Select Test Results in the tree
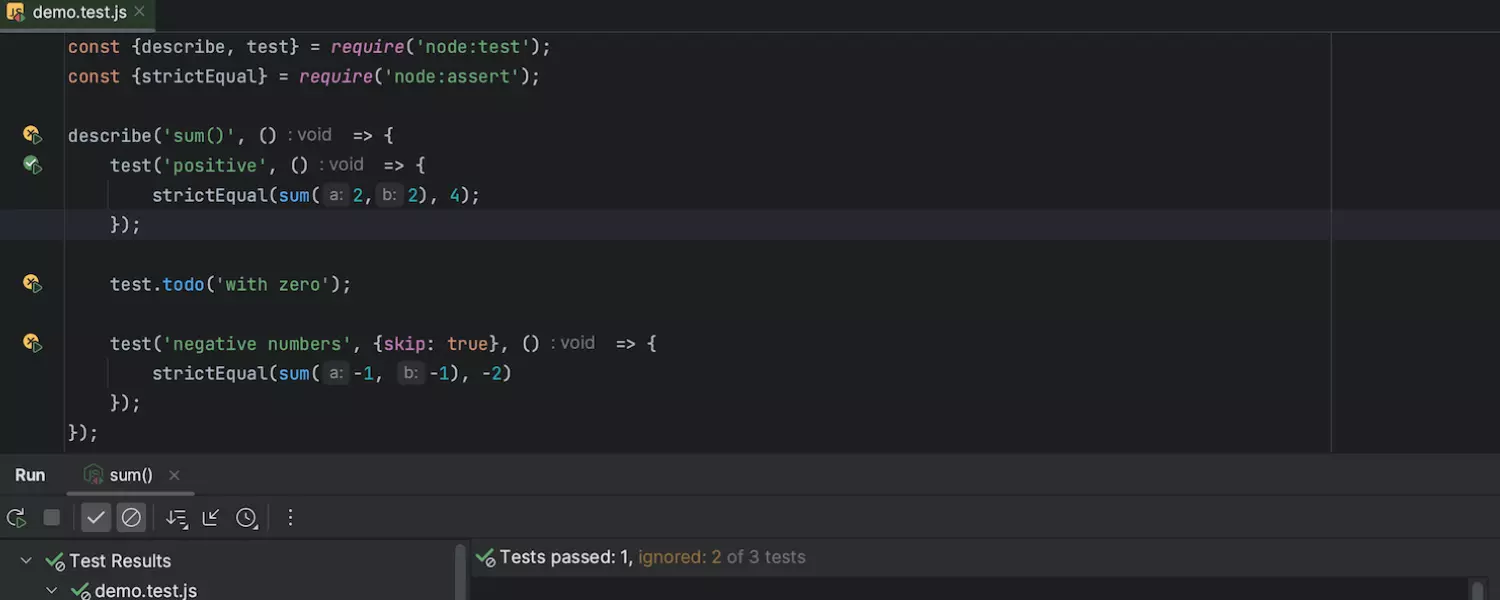The width and height of the screenshot is (1500, 600). (x=119, y=561)
